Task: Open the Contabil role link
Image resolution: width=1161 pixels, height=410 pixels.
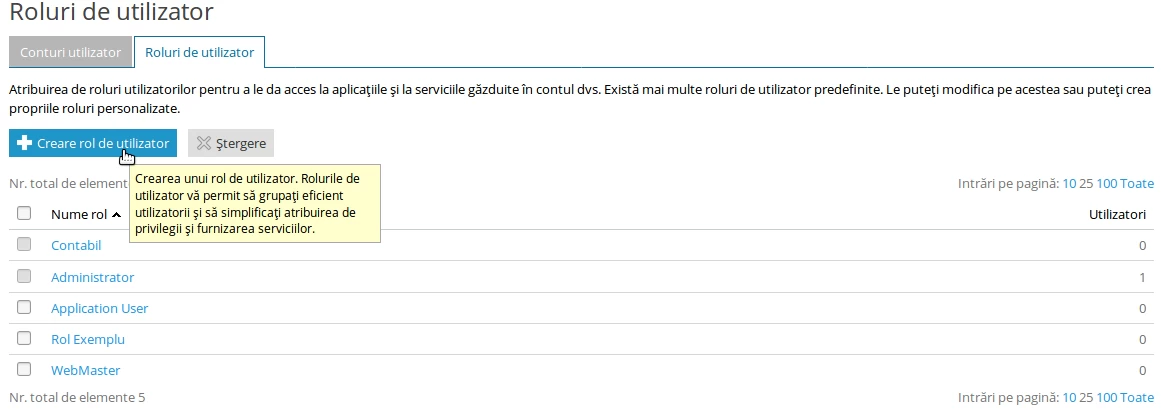Action: click(x=76, y=246)
